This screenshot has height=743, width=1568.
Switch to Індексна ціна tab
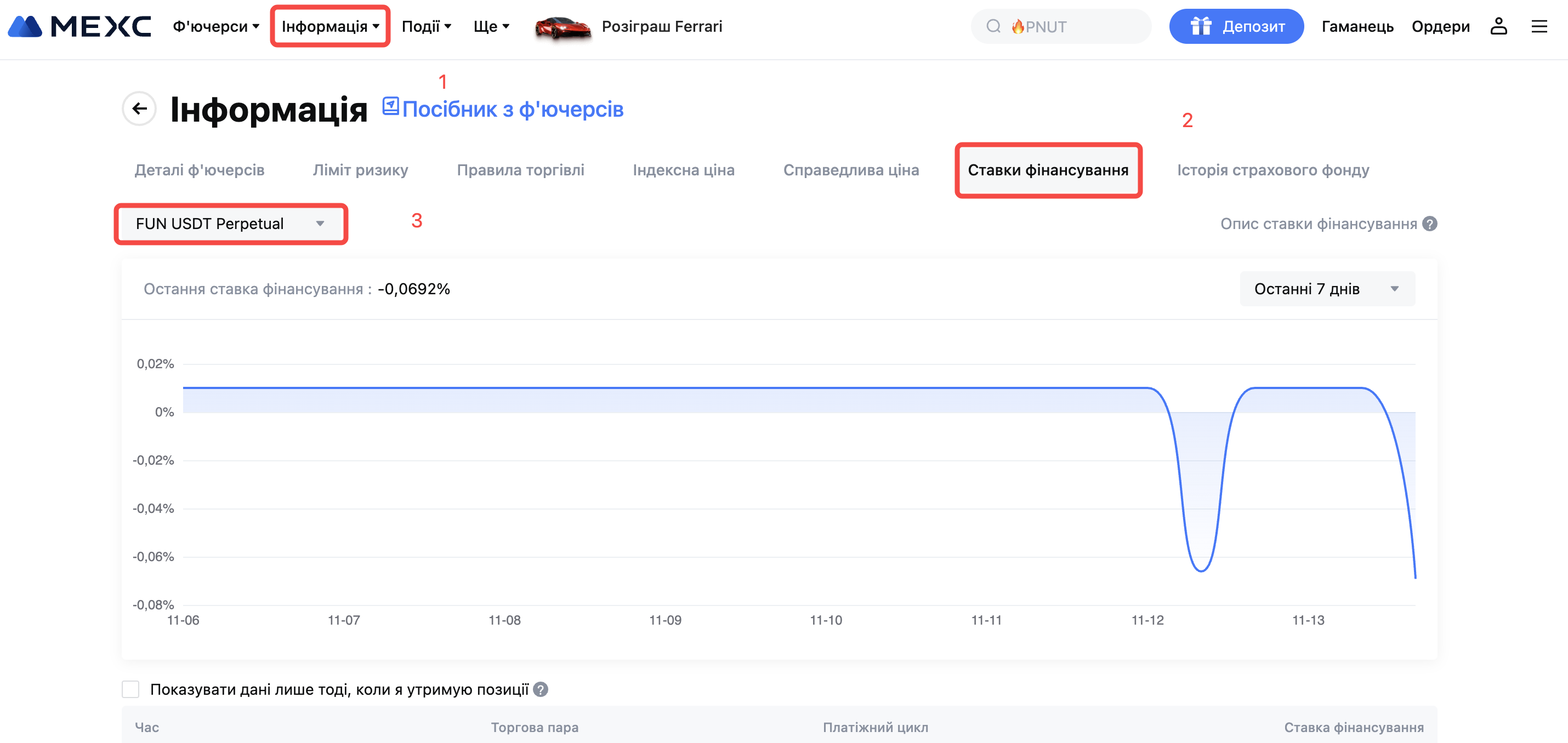(x=683, y=170)
